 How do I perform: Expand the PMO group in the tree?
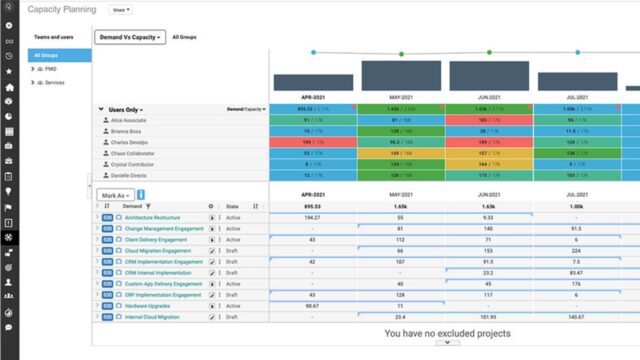(x=33, y=69)
